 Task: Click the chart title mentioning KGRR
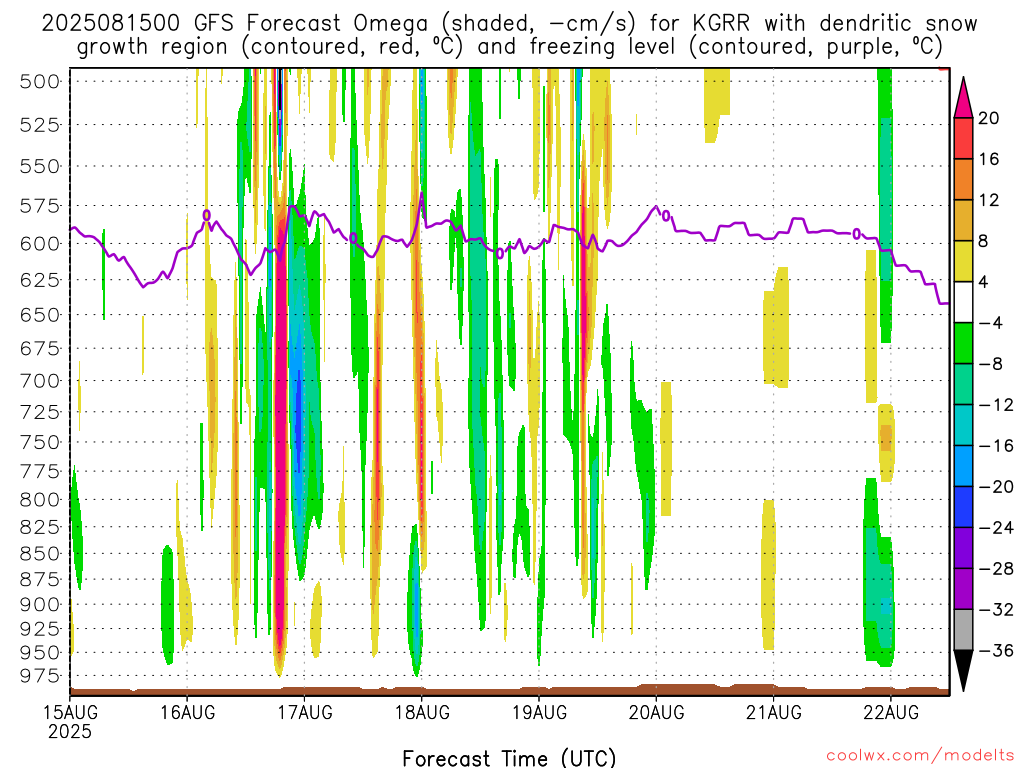[509, 35]
